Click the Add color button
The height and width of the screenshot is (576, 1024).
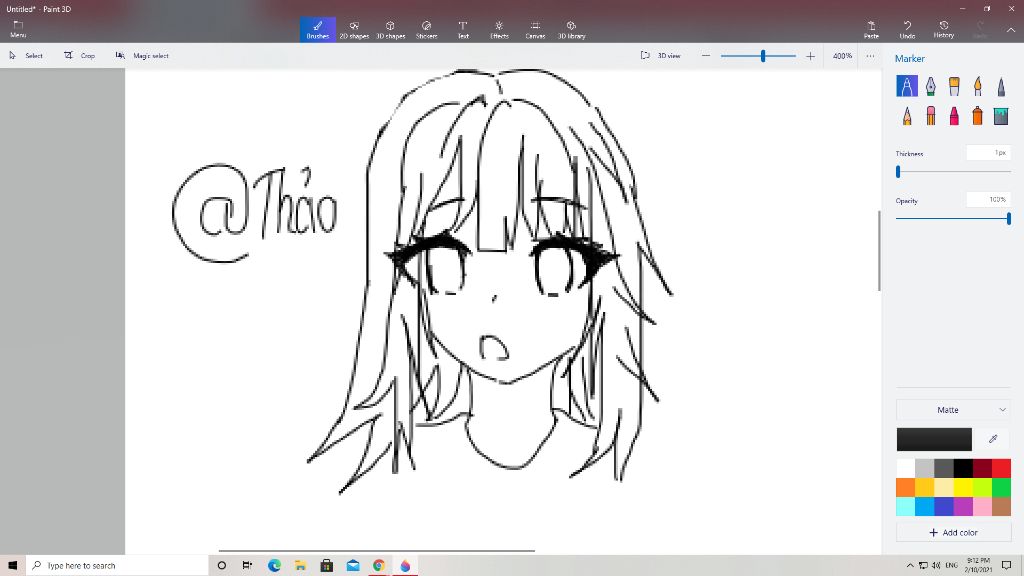[953, 533]
